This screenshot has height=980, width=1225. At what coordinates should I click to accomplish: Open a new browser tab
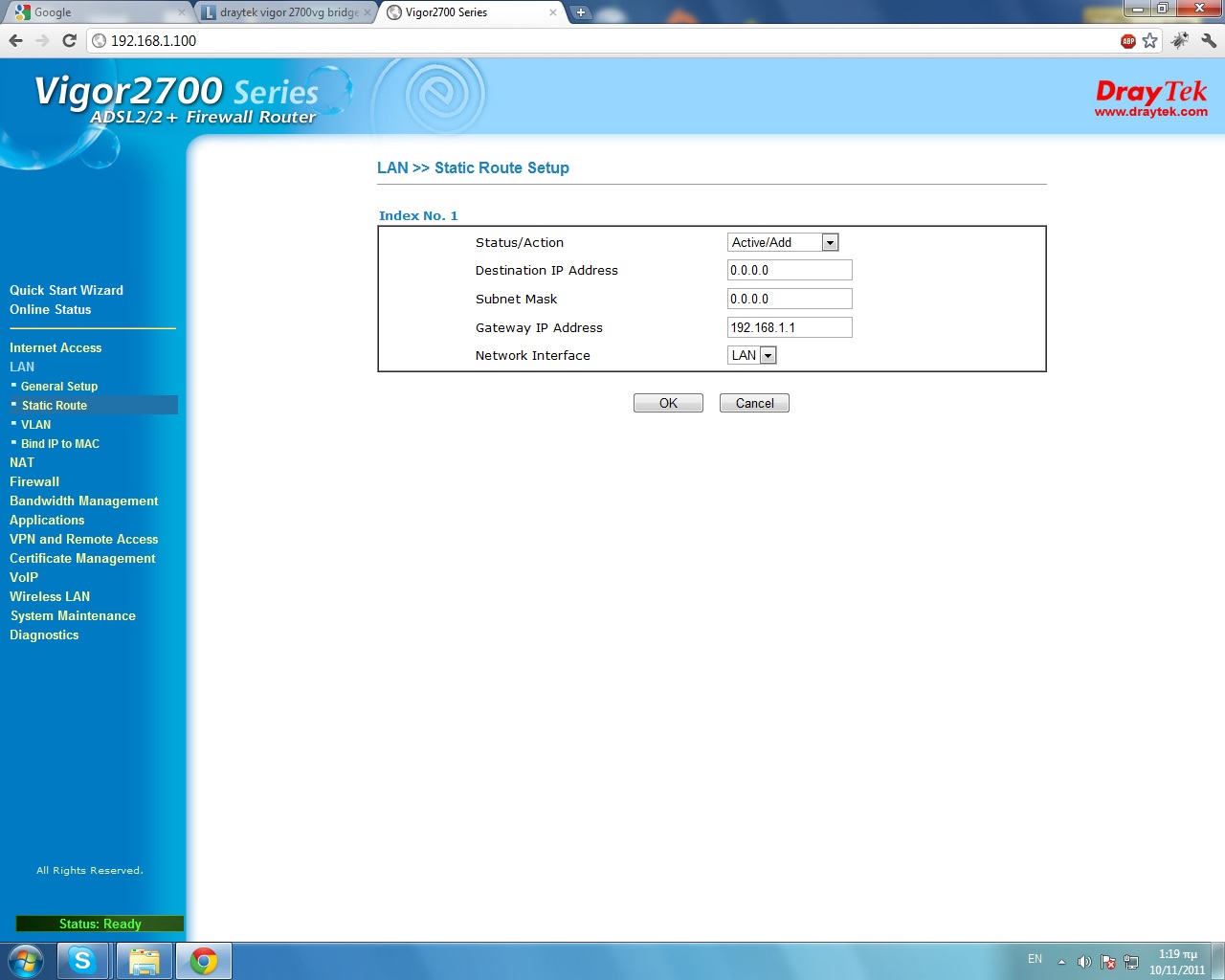(x=580, y=12)
